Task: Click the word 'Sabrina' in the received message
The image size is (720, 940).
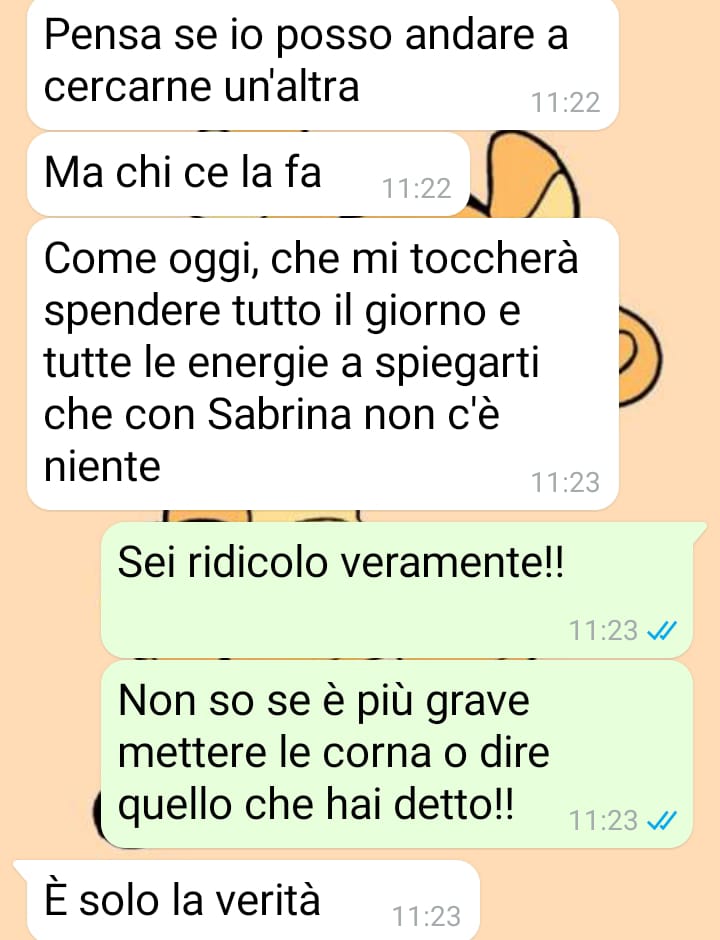Action: (x=279, y=414)
